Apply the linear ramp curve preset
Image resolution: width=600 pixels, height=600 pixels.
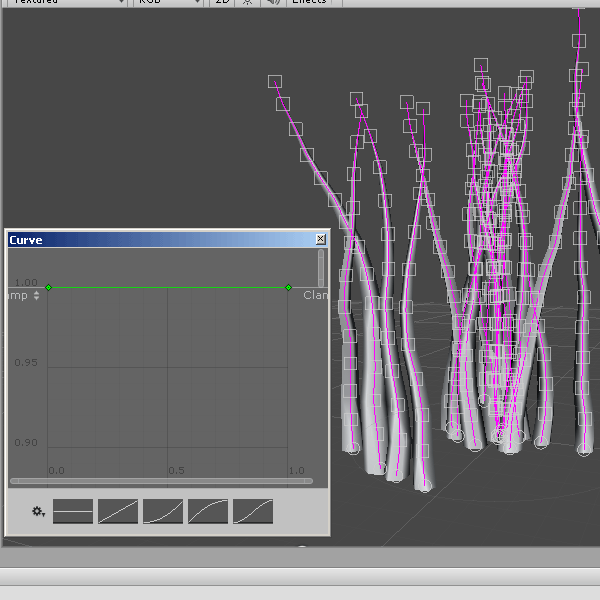pos(118,511)
